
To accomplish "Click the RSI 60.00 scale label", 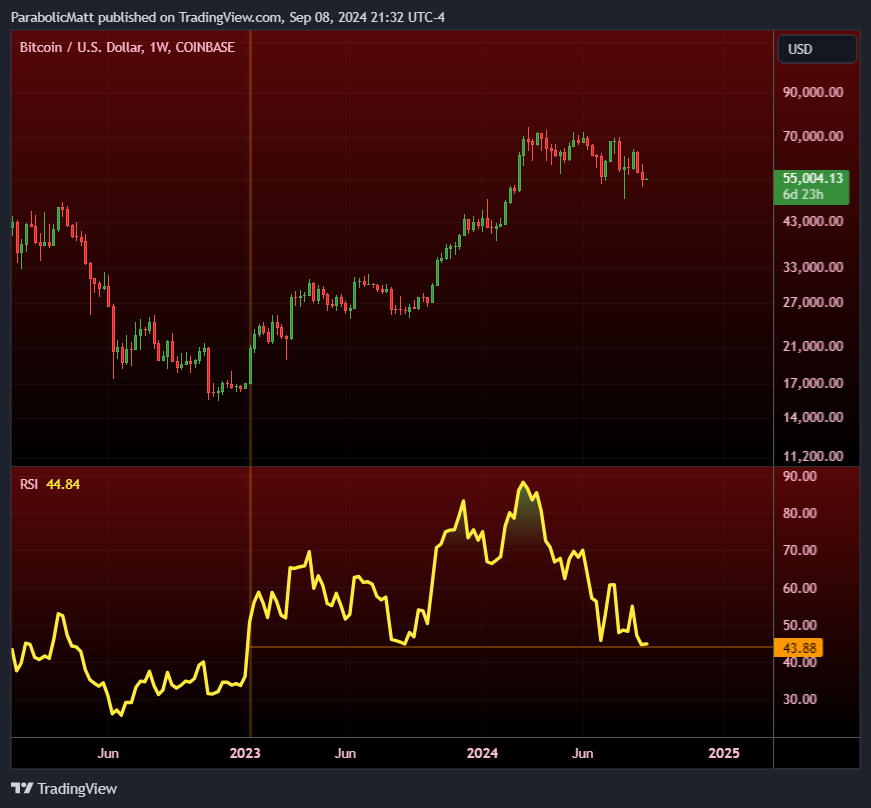I will click(799, 588).
